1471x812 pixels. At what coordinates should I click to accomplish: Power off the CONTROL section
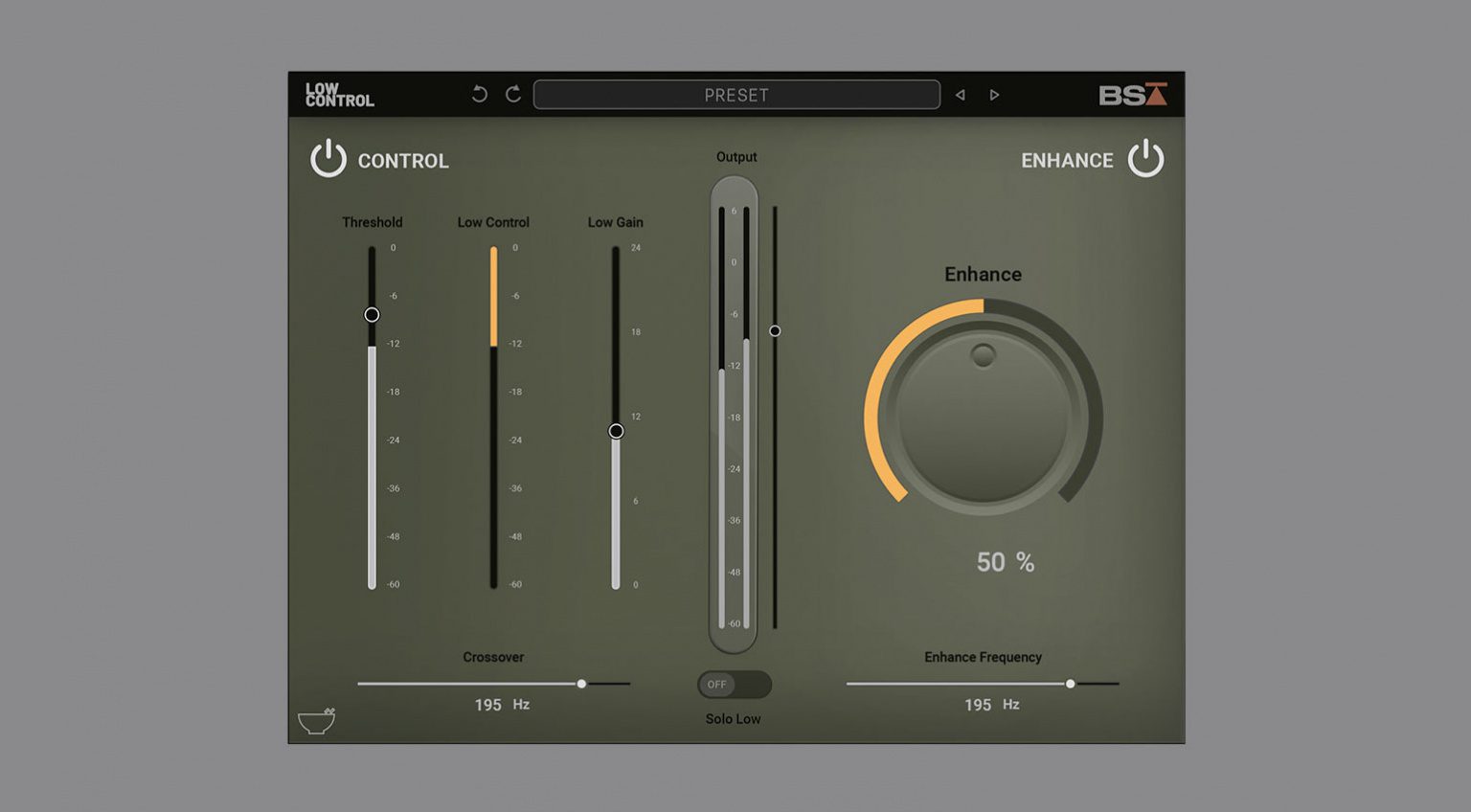[x=327, y=160]
